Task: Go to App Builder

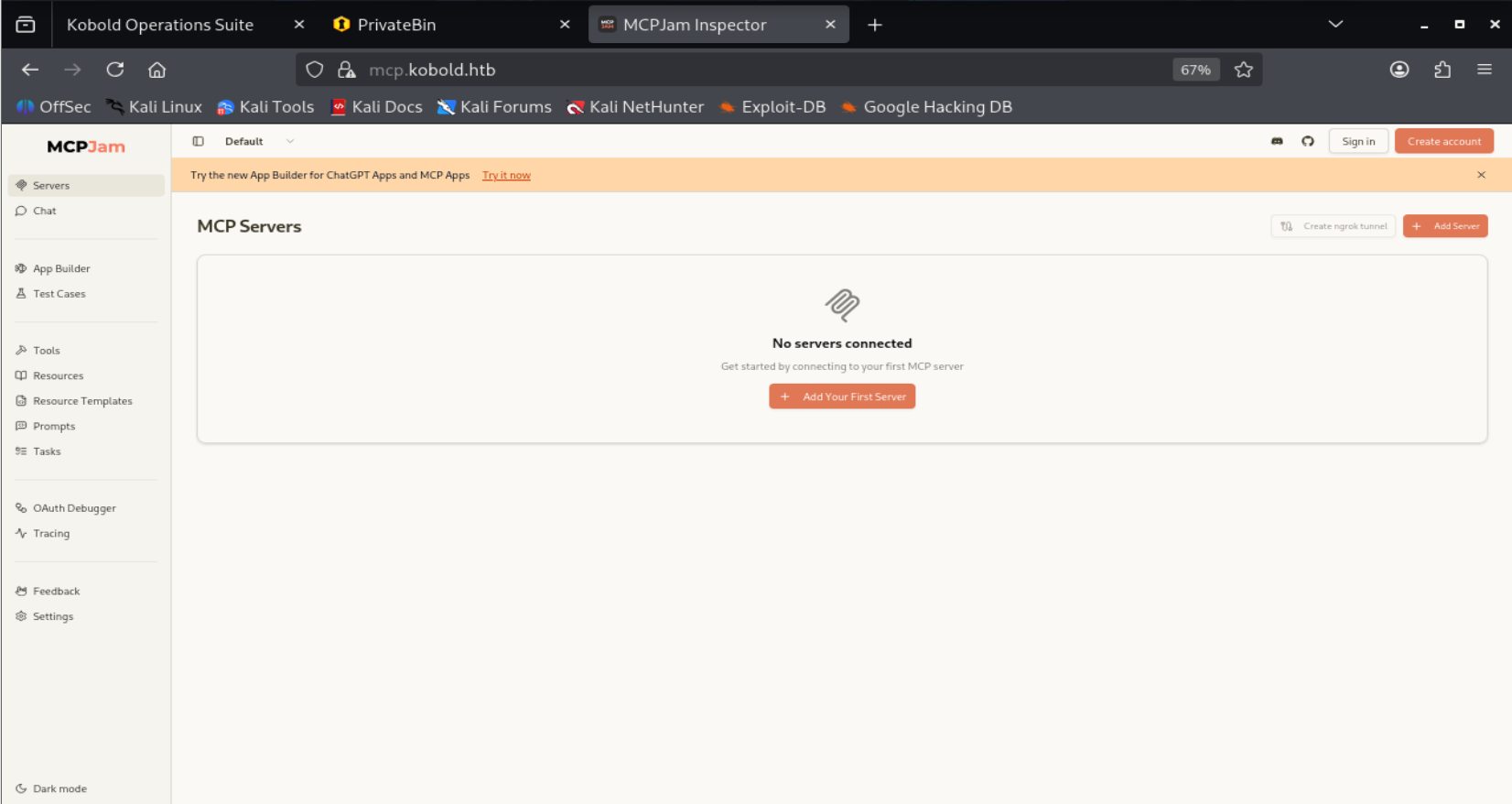Action: click(x=86, y=268)
